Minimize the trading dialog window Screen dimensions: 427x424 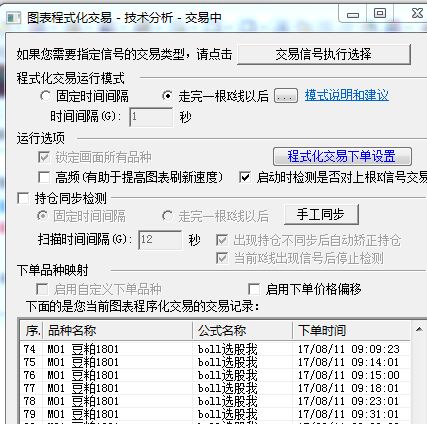click(x=352, y=14)
